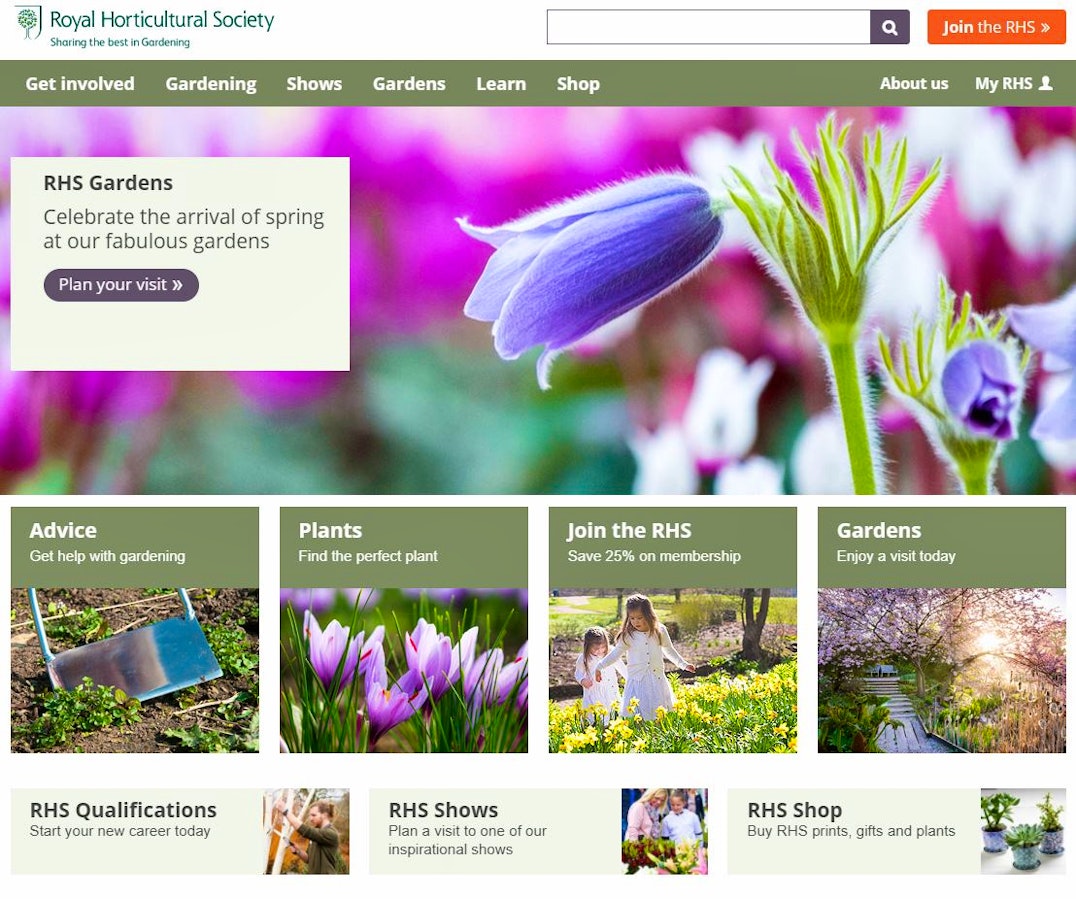Open the Gardens navigation menu
This screenshot has width=1076, height=899.
[x=409, y=84]
